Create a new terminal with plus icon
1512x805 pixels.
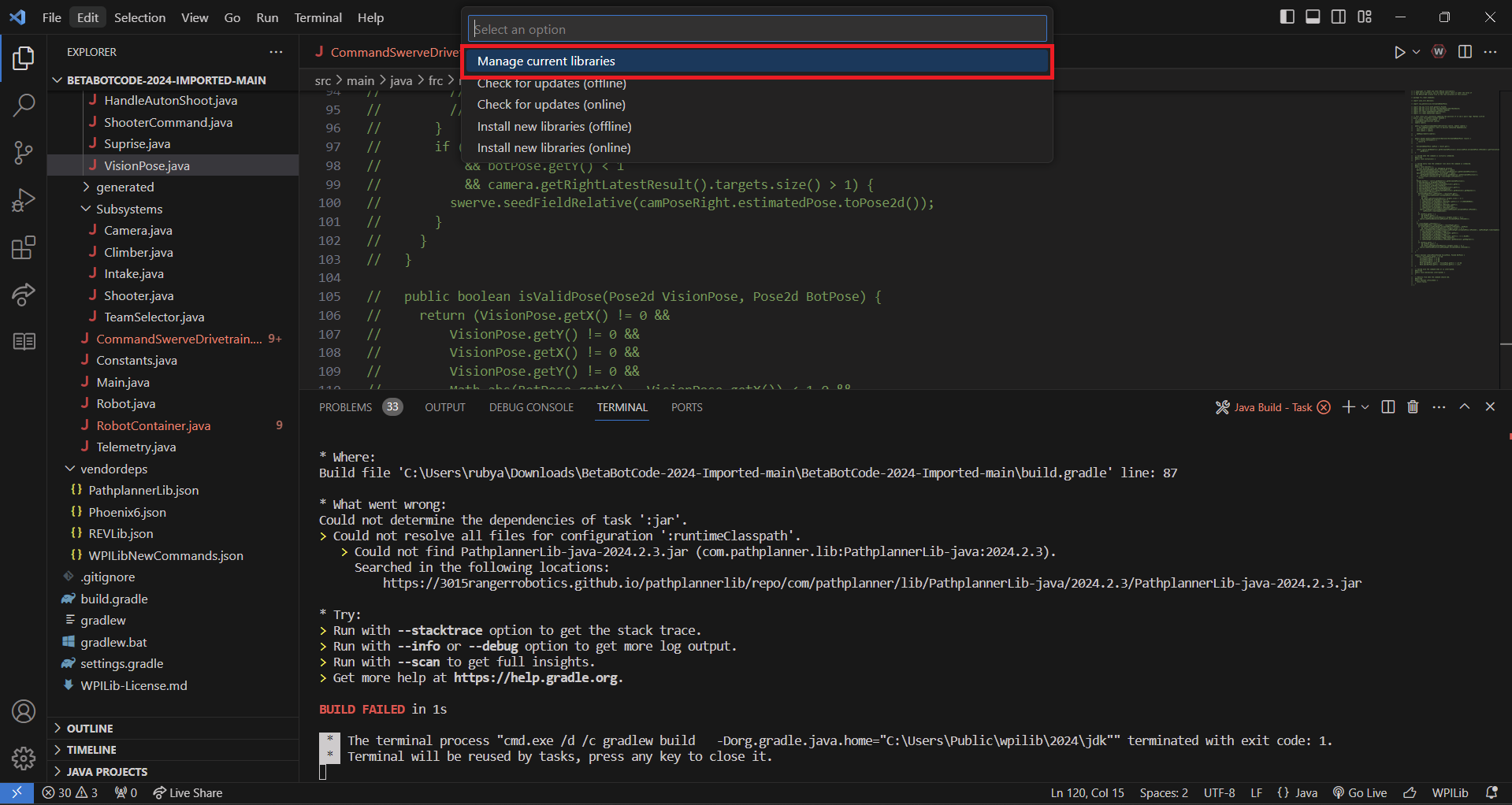(1349, 407)
